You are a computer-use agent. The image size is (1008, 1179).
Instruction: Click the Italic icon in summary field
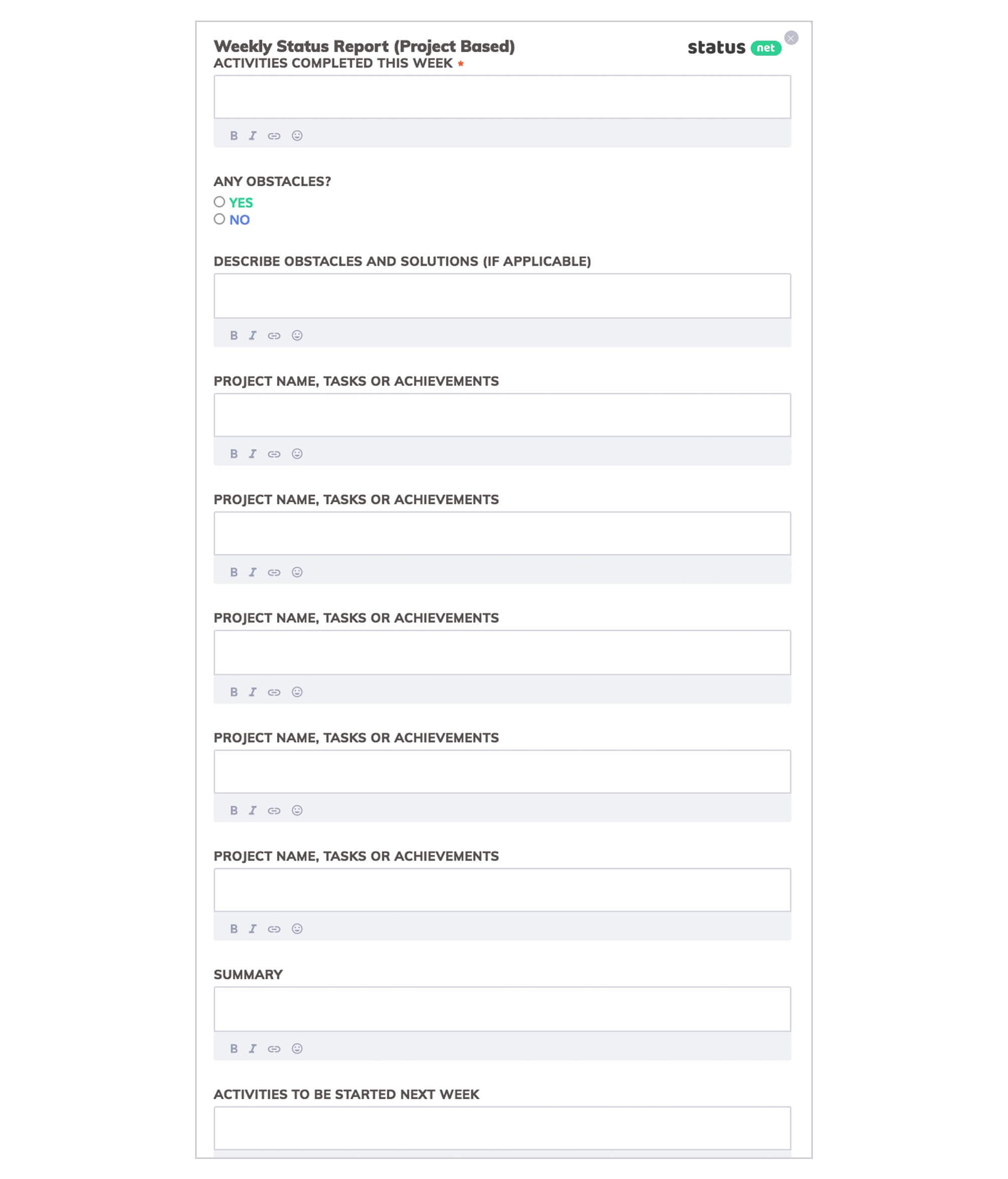coord(253,1048)
